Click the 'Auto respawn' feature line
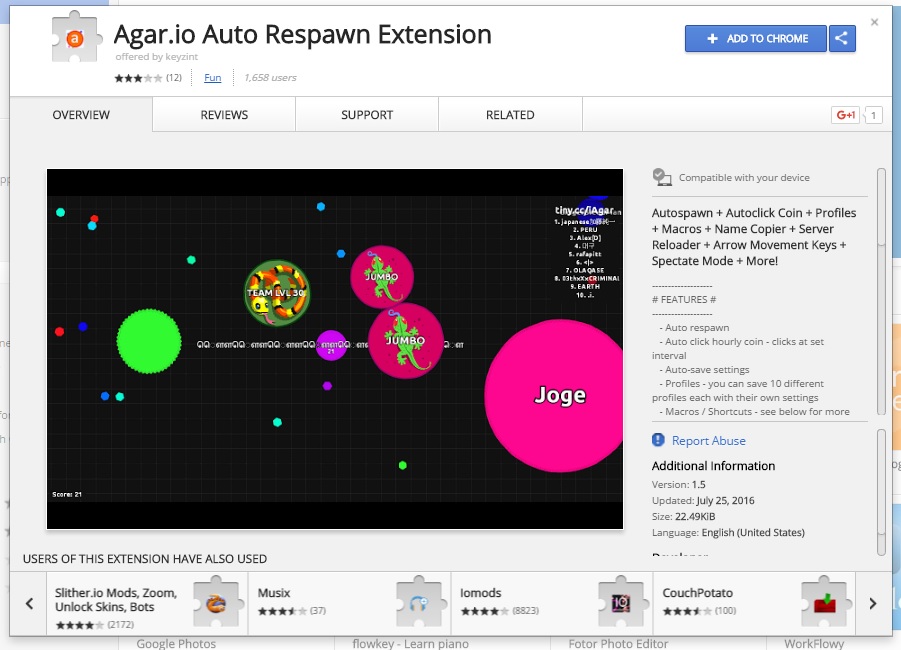Screen dimensions: 901x650 pos(694,328)
